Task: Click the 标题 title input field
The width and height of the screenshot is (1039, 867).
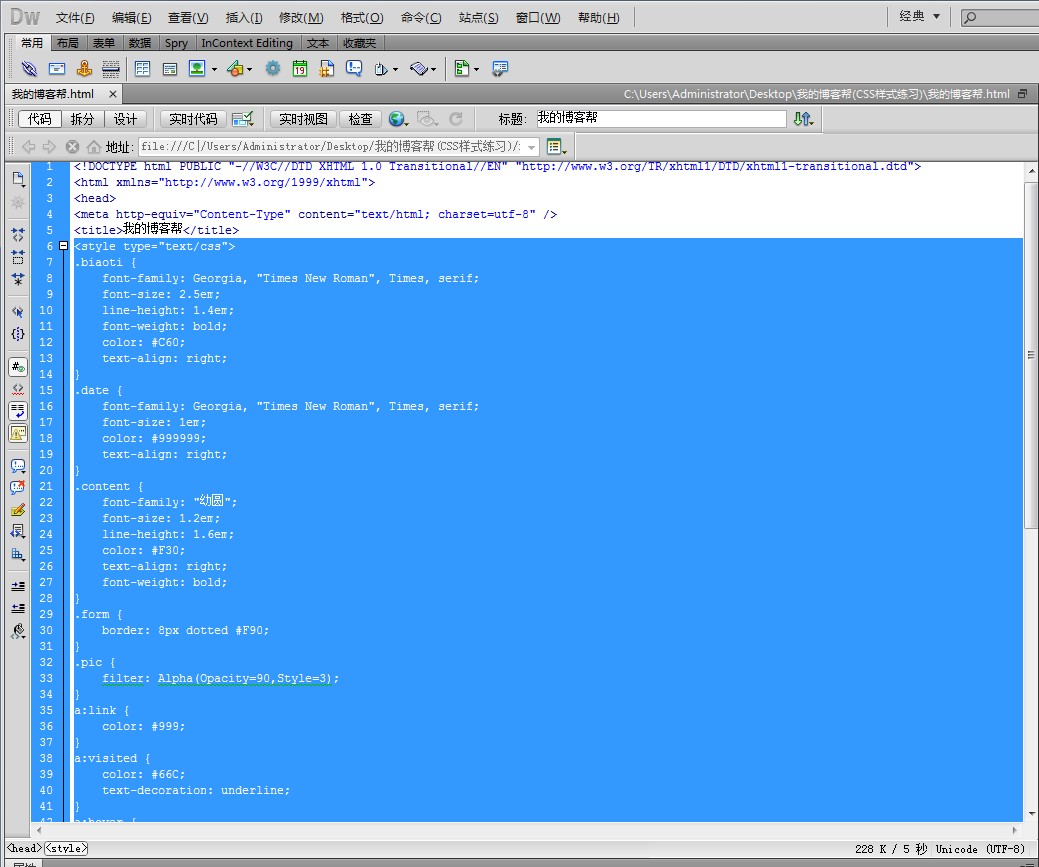Action: [x=658, y=118]
